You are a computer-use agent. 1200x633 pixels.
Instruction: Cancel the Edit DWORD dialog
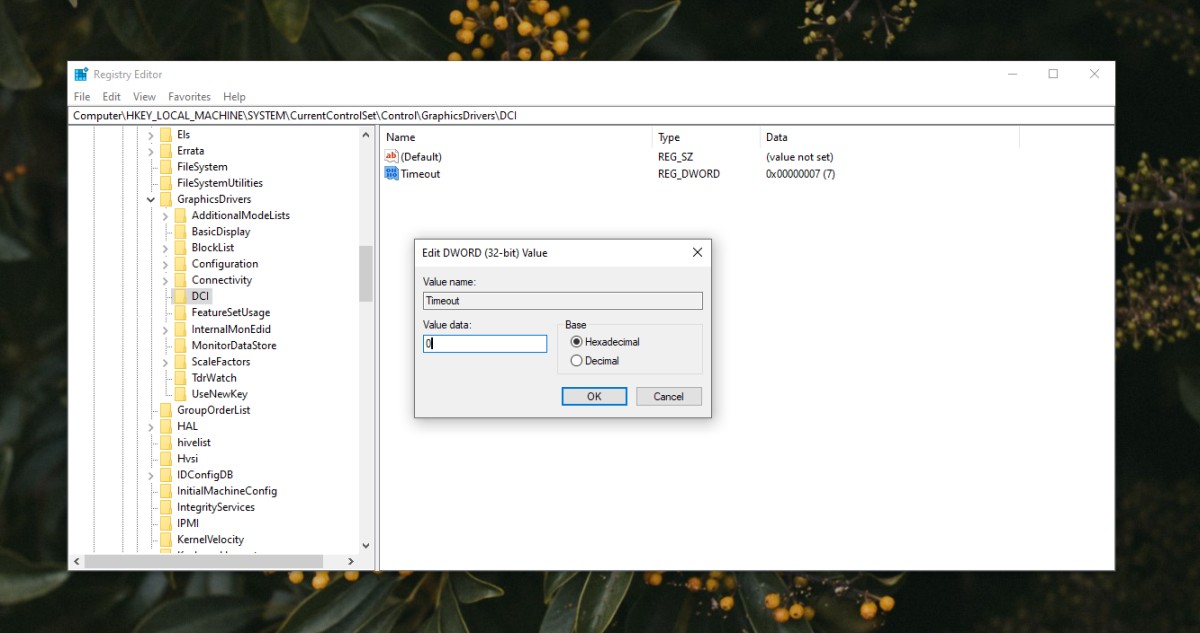click(668, 396)
